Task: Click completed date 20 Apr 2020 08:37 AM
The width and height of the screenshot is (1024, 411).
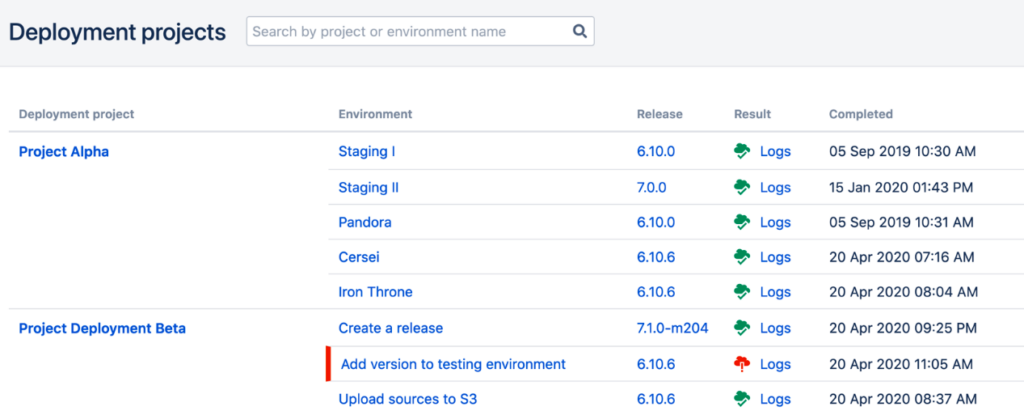Action: pos(903,399)
